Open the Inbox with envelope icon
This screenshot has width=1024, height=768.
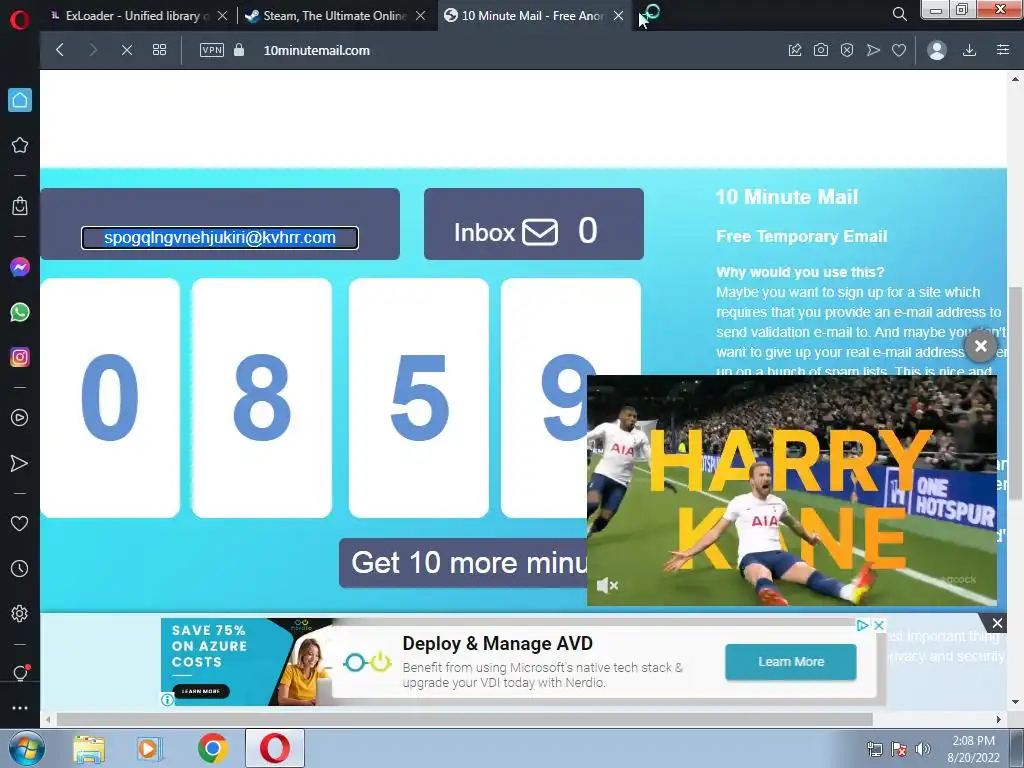pyautogui.click(x=534, y=224)
